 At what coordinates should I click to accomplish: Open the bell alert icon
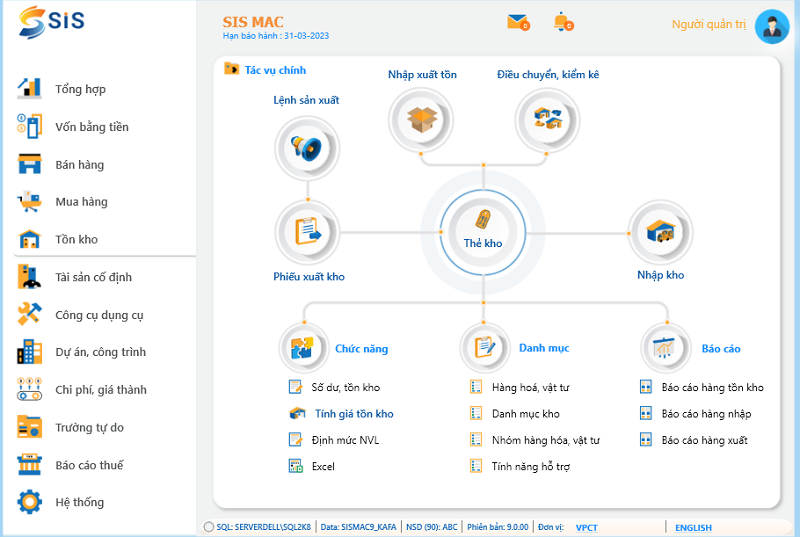(564, 22)
